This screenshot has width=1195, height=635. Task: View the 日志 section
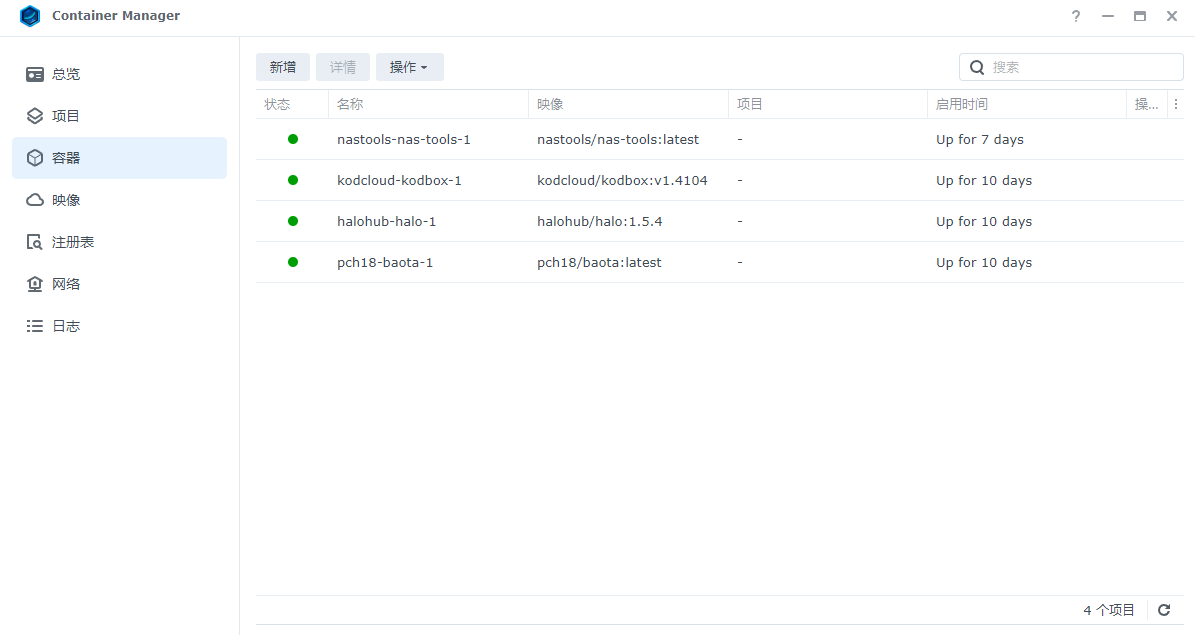[120, 326]
